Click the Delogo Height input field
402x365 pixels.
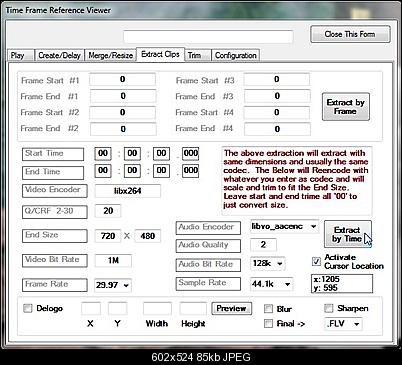193,308
